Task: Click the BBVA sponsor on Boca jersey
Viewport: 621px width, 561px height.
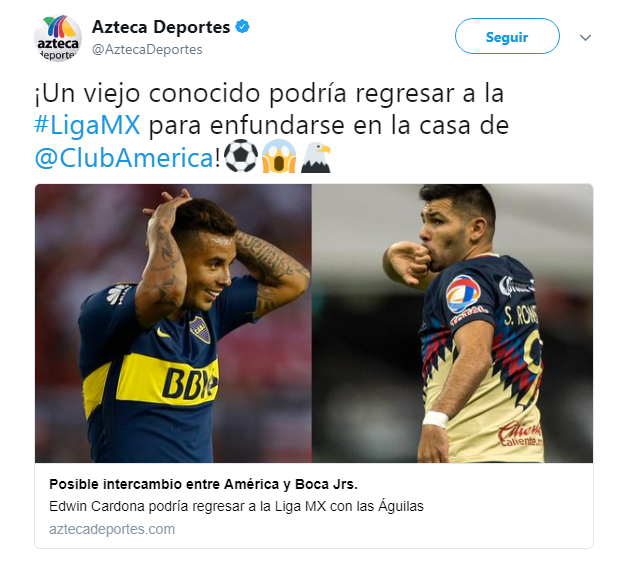Action: (x=189, y=382)
